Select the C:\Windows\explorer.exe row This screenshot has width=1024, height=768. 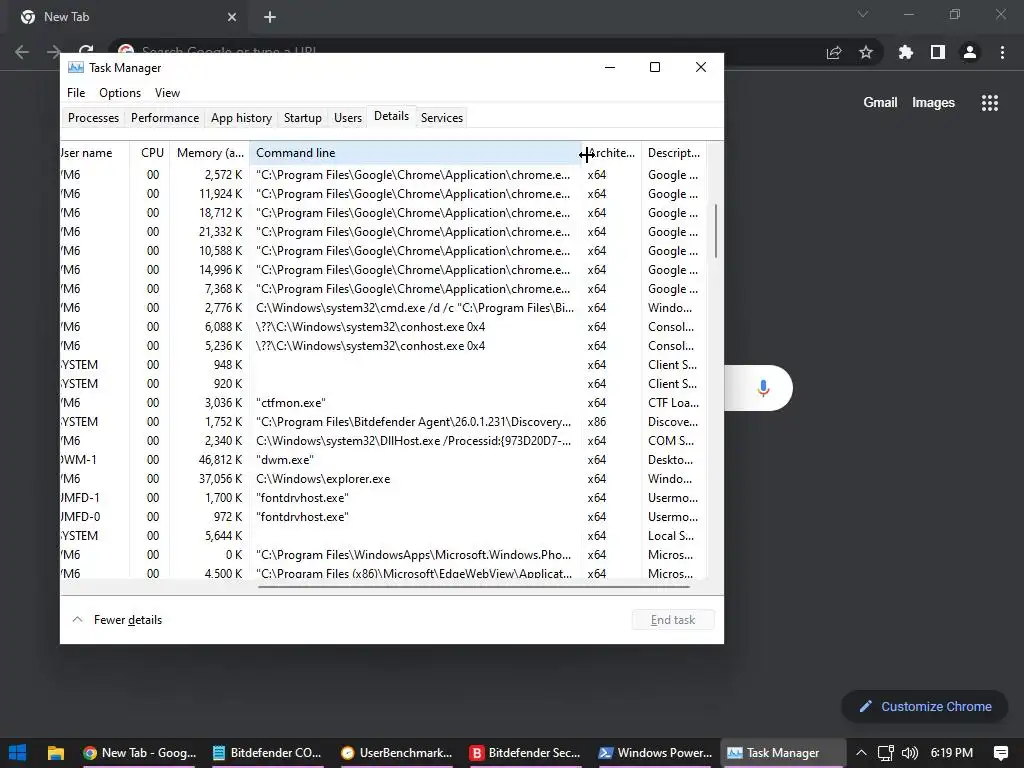(x=383, y=479)
